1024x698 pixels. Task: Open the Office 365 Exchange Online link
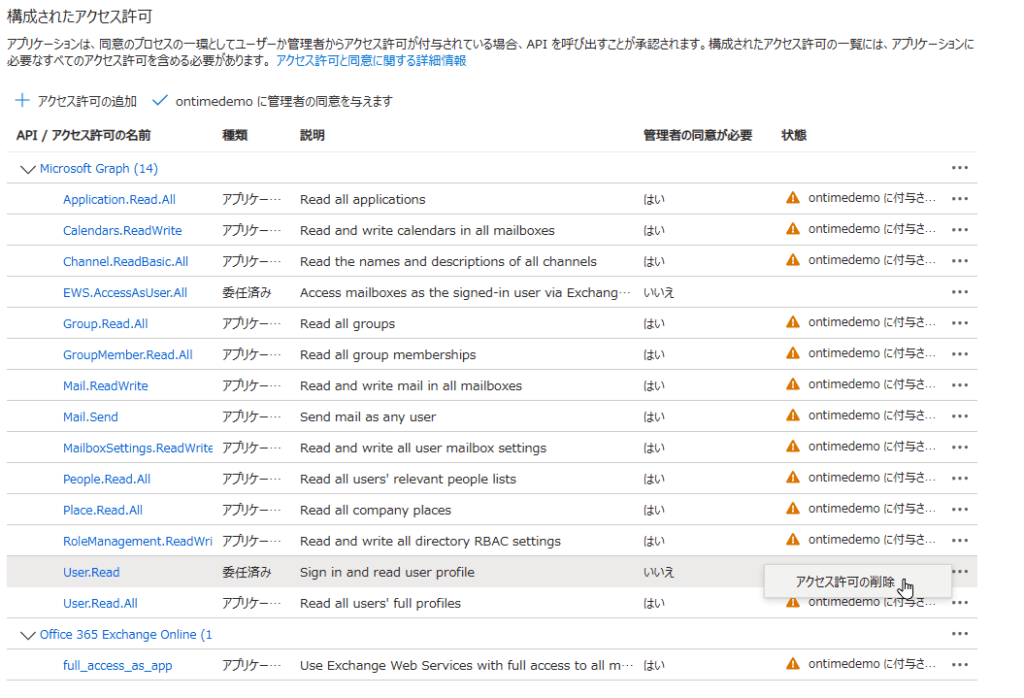[125, 635]
